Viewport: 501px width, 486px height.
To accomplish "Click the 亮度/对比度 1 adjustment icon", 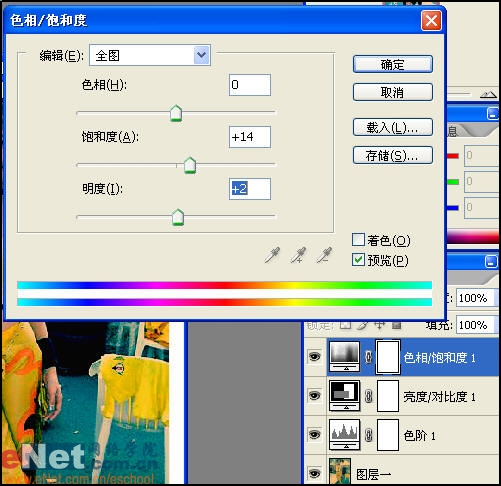I will coord(345,396).
